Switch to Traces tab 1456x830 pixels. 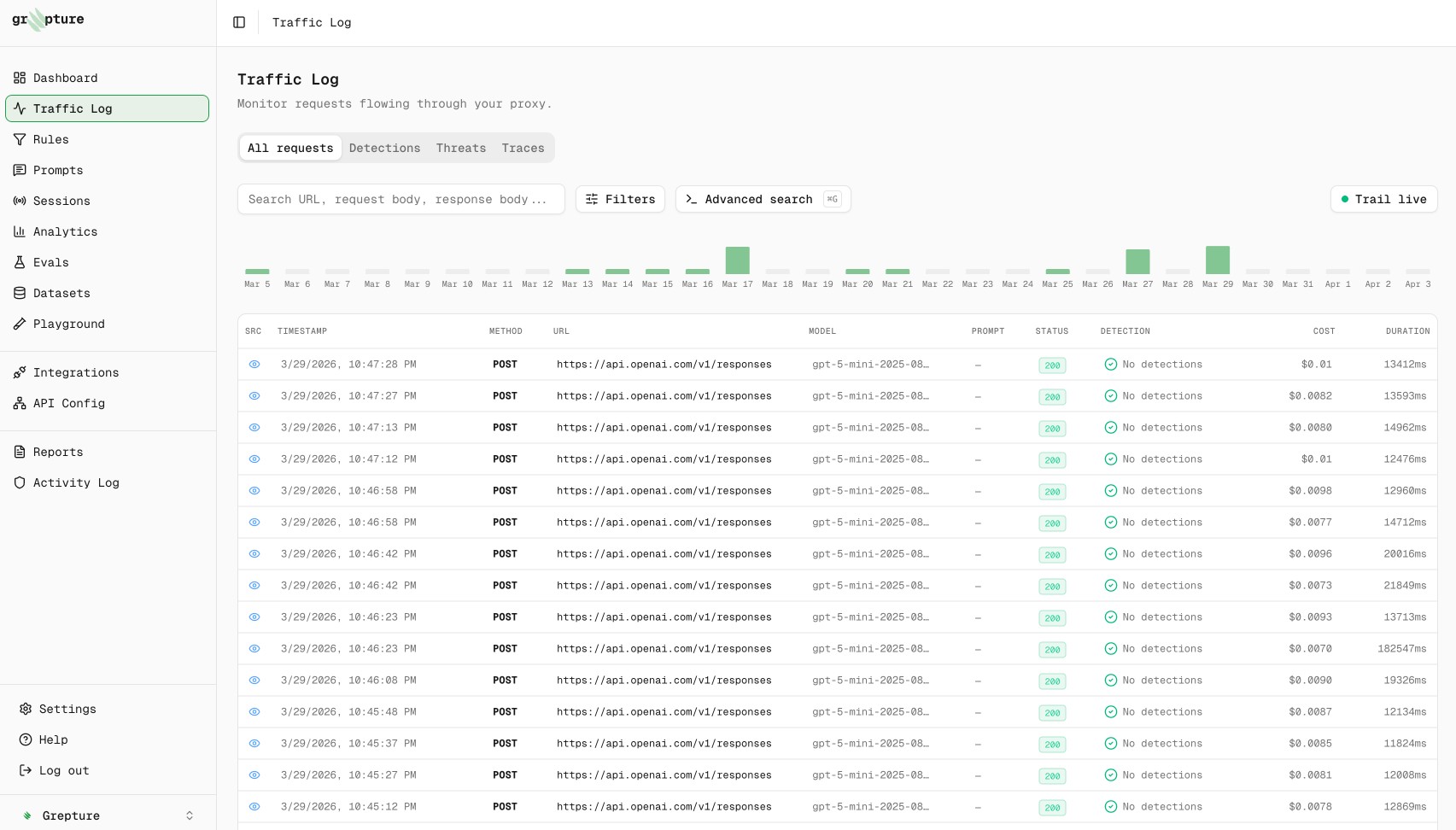coord(523,148)
